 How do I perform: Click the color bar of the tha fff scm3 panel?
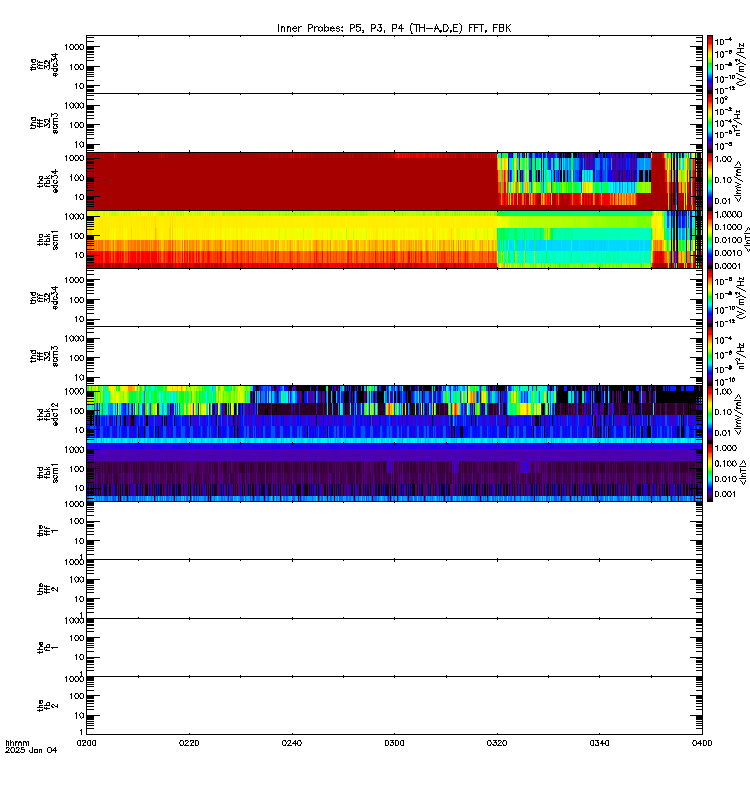(x=710, y=123)
